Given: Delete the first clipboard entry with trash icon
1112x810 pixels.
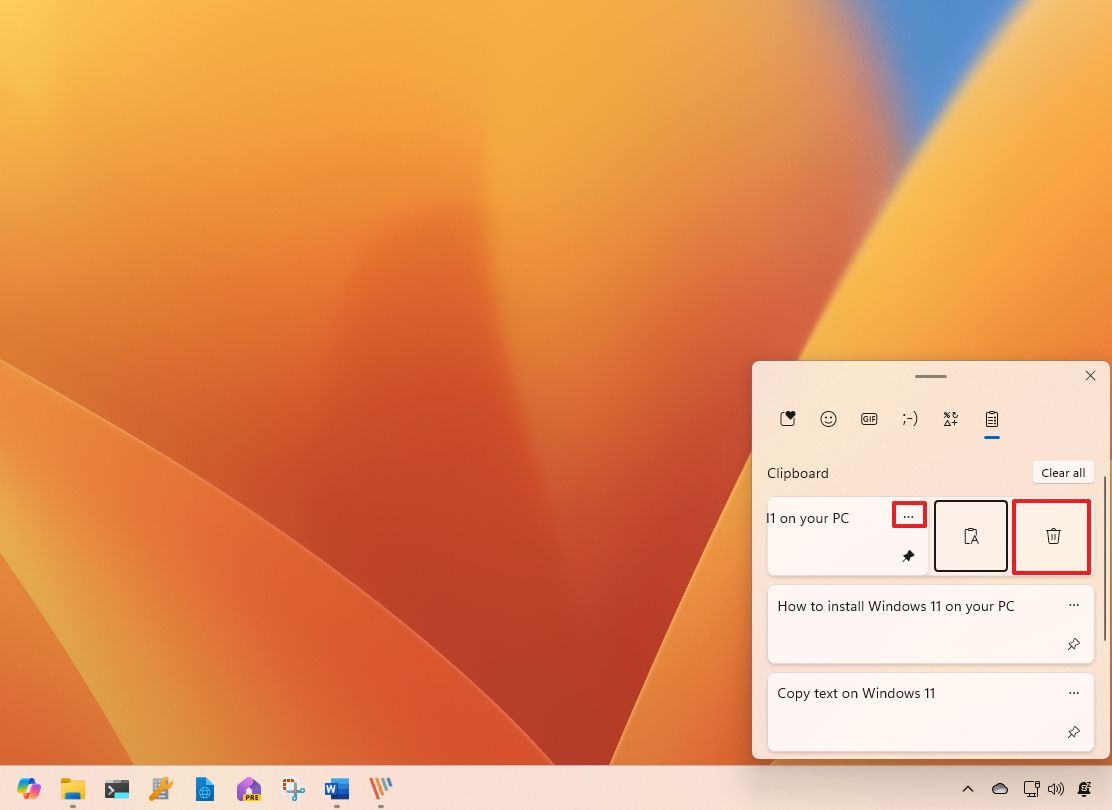Looking at the screenshot, I should point(1051,536).
